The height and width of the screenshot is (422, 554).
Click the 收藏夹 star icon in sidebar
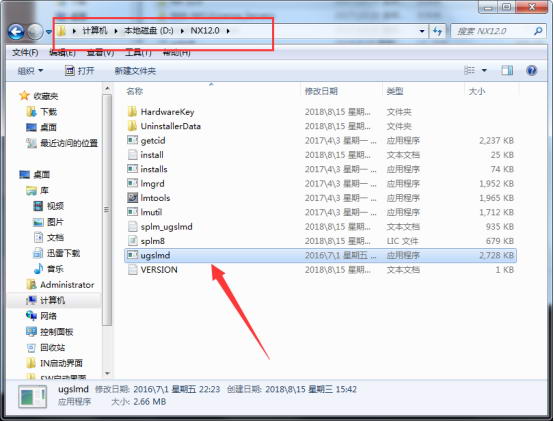(x=24, y=95)
